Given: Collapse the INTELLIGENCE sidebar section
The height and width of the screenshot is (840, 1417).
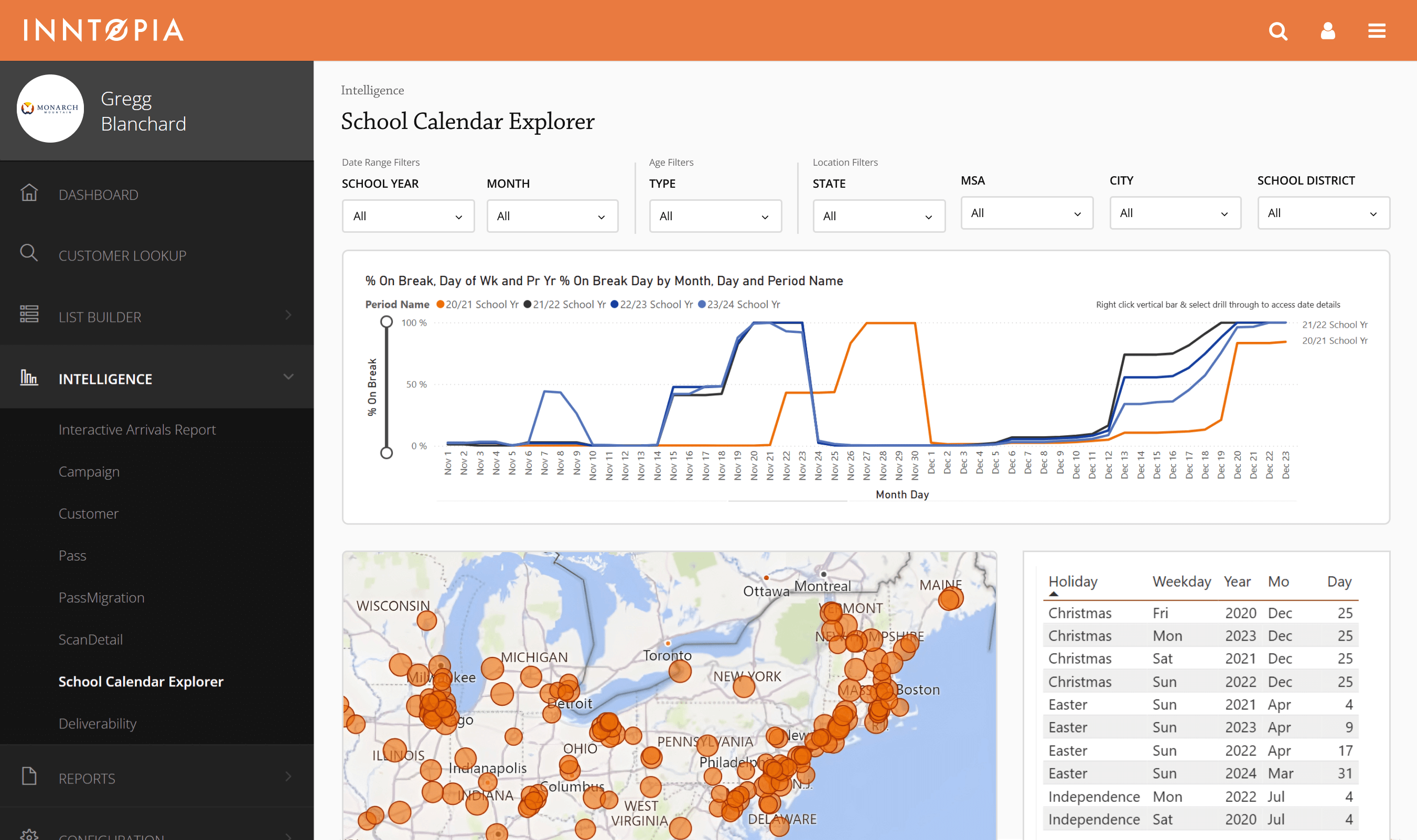Looking at the screenshot, I should point(289,377).
